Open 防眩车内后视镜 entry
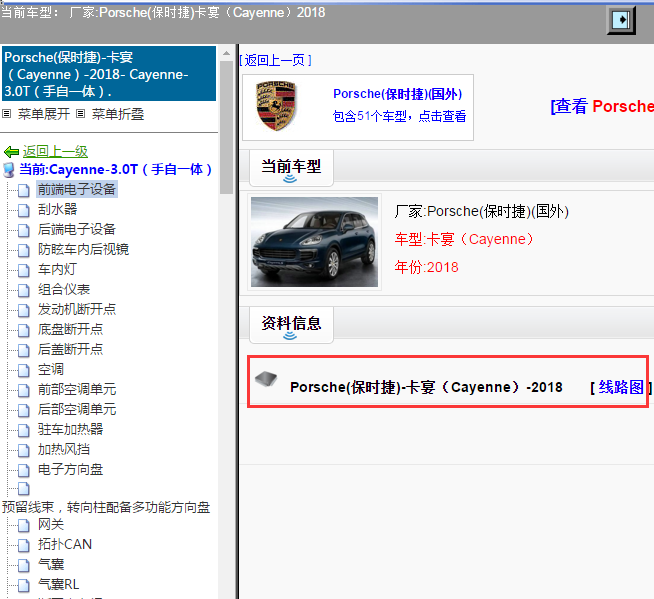The image size is (654, 599). [x=83, y=249]
